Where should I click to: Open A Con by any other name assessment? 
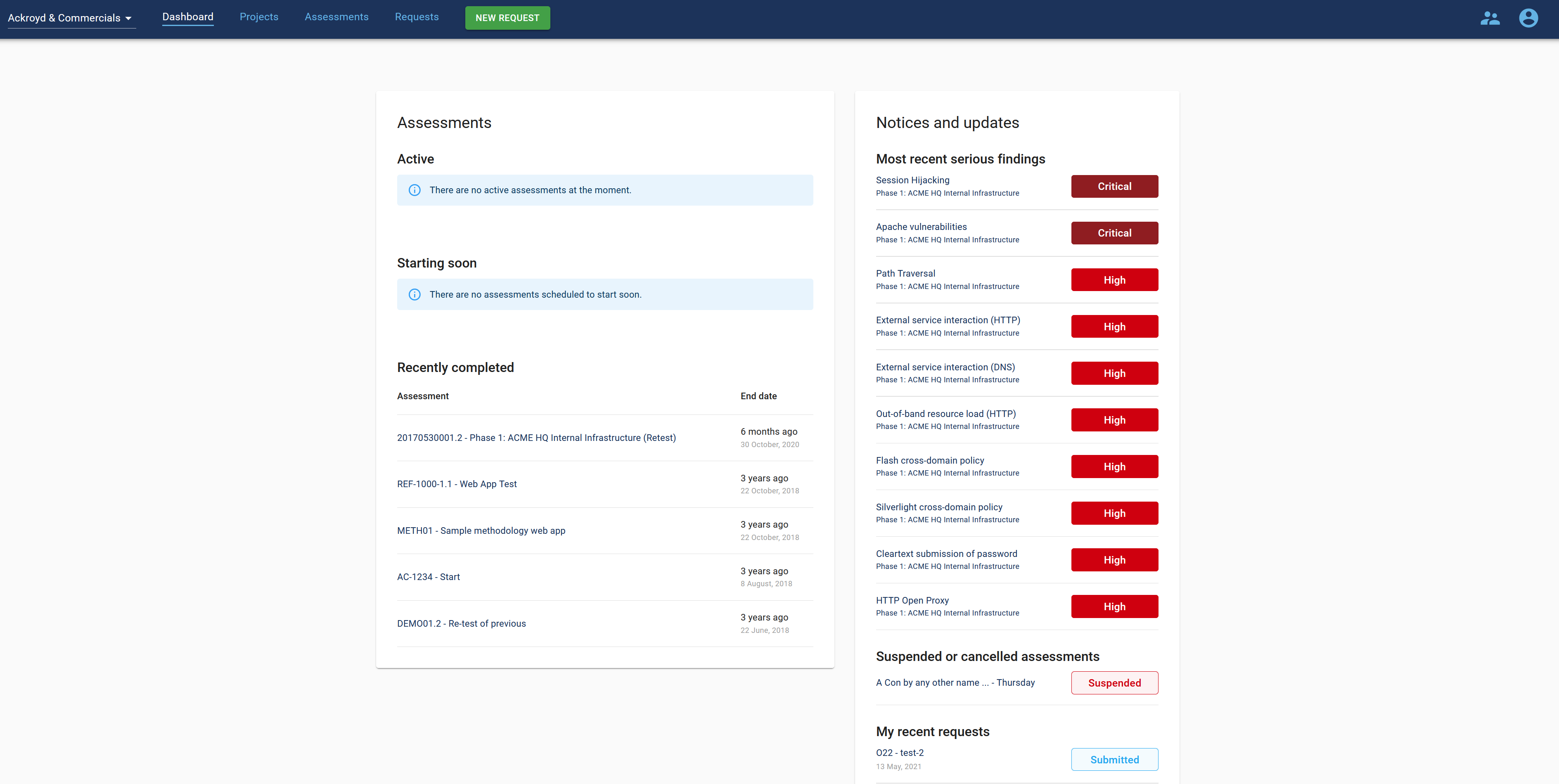coord(955,682)
